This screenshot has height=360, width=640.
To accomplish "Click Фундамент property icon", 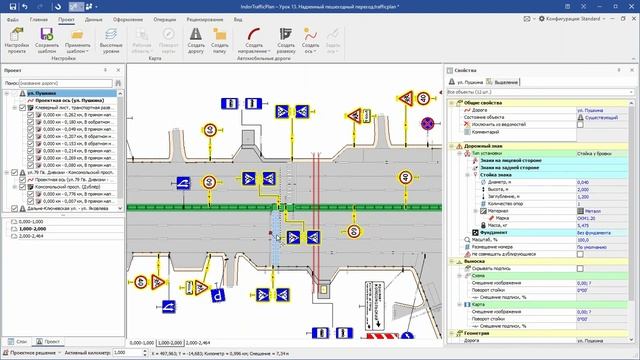I will pyautogui.click(x=475, y=233).
